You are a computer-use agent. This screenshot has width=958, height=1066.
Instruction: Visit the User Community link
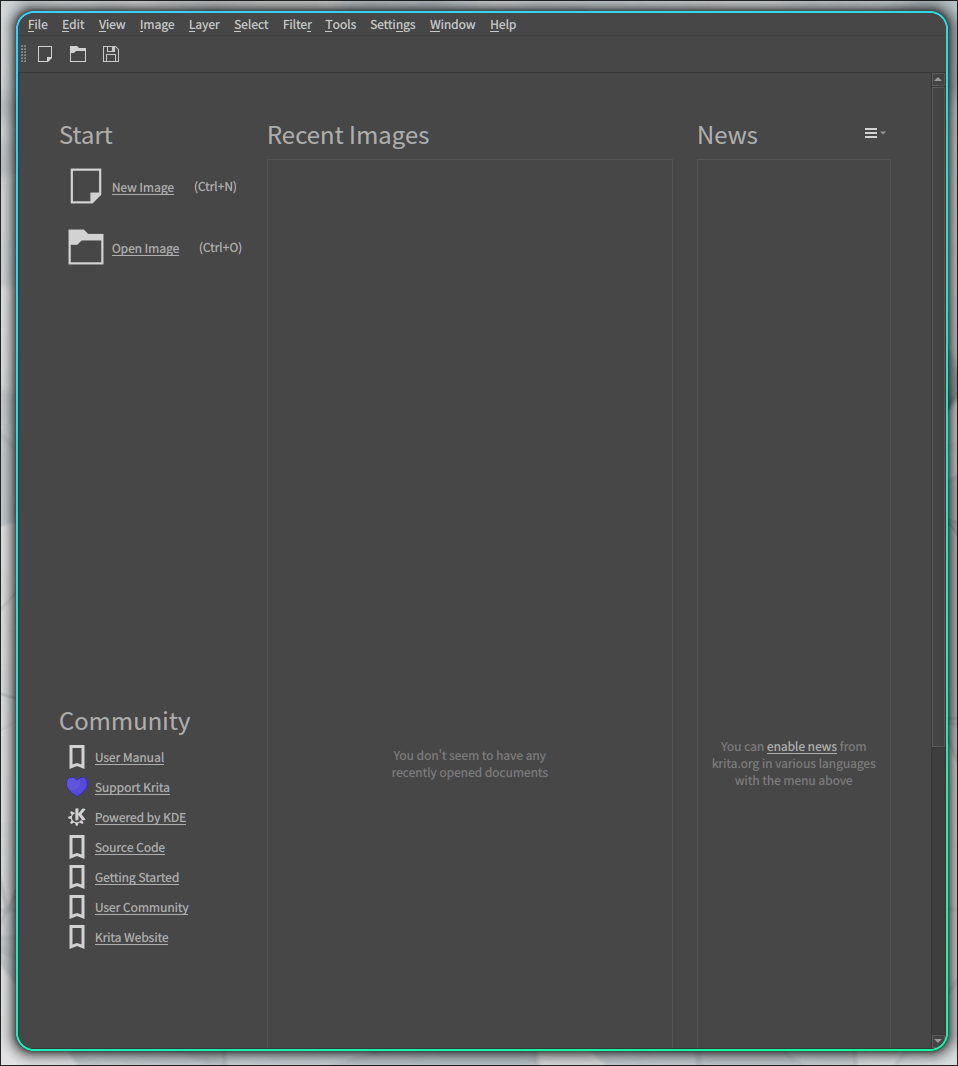pos(141,907)
